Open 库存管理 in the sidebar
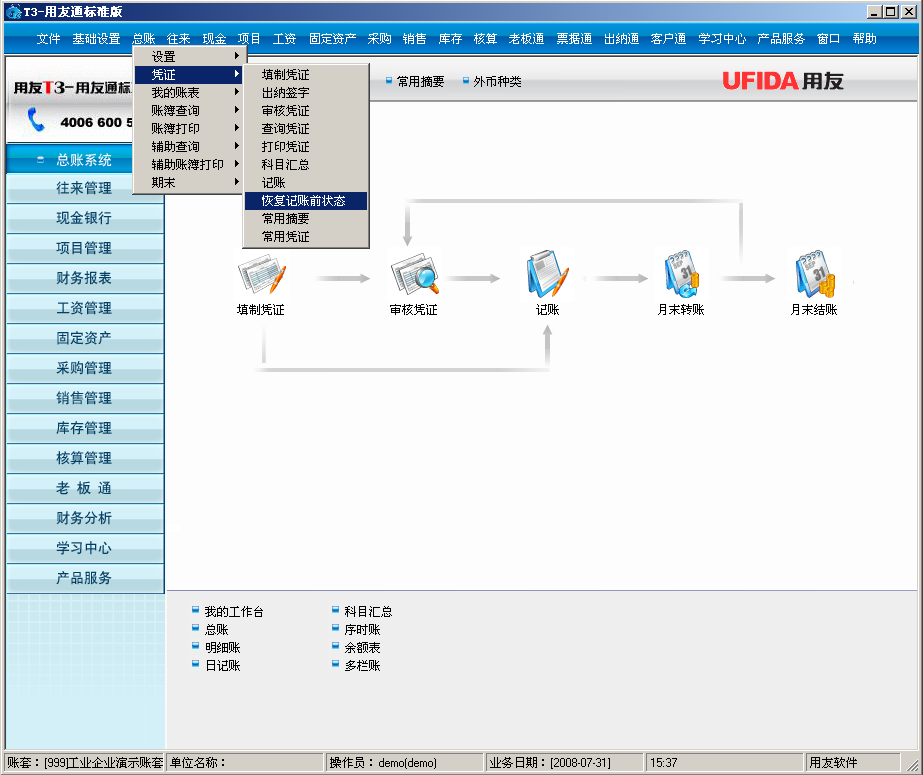This screenshot has height=775, width=923. (x=85, y=428)
